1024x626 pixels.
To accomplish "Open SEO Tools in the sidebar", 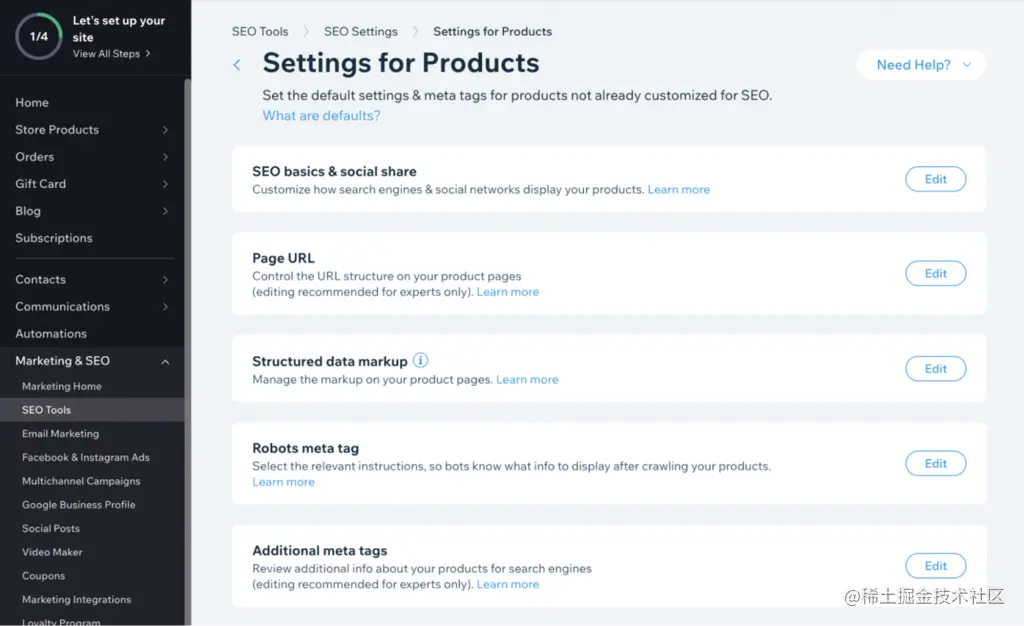I will click(47, 410).
